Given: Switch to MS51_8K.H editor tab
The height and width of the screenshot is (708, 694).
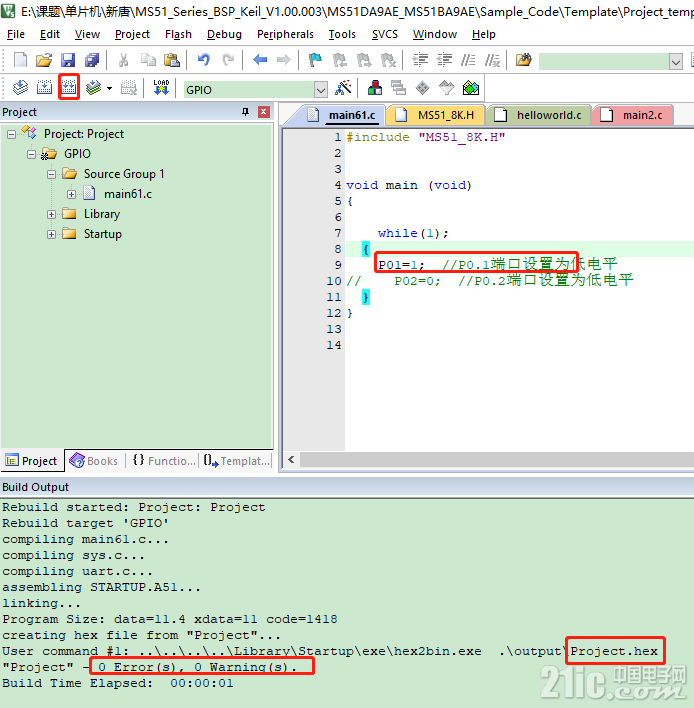Looking at the screenshot, I should [436, 115].
